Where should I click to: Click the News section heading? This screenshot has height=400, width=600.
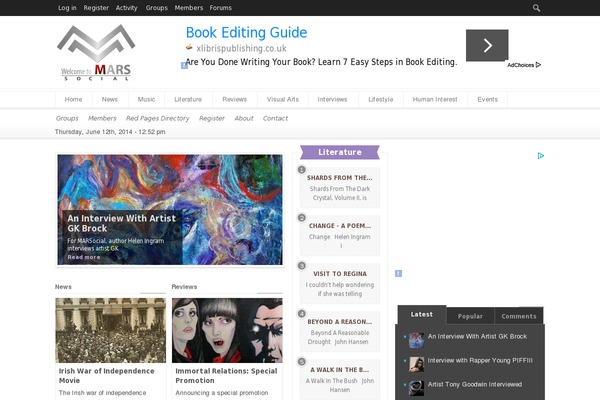tap(63, 287)
